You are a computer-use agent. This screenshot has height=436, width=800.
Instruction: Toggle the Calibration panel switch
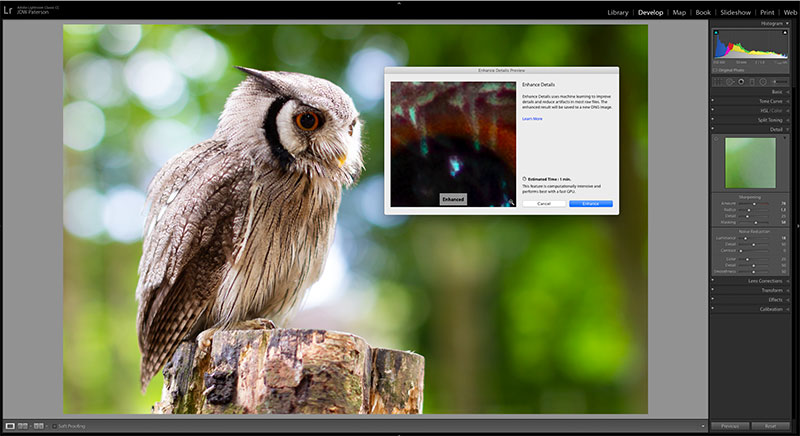(x=713, y=308)
